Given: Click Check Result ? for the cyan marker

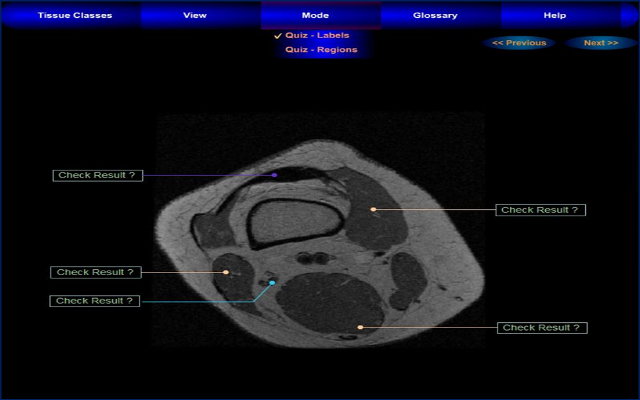Looking at the screenshot, I should [x=95, y=300].
